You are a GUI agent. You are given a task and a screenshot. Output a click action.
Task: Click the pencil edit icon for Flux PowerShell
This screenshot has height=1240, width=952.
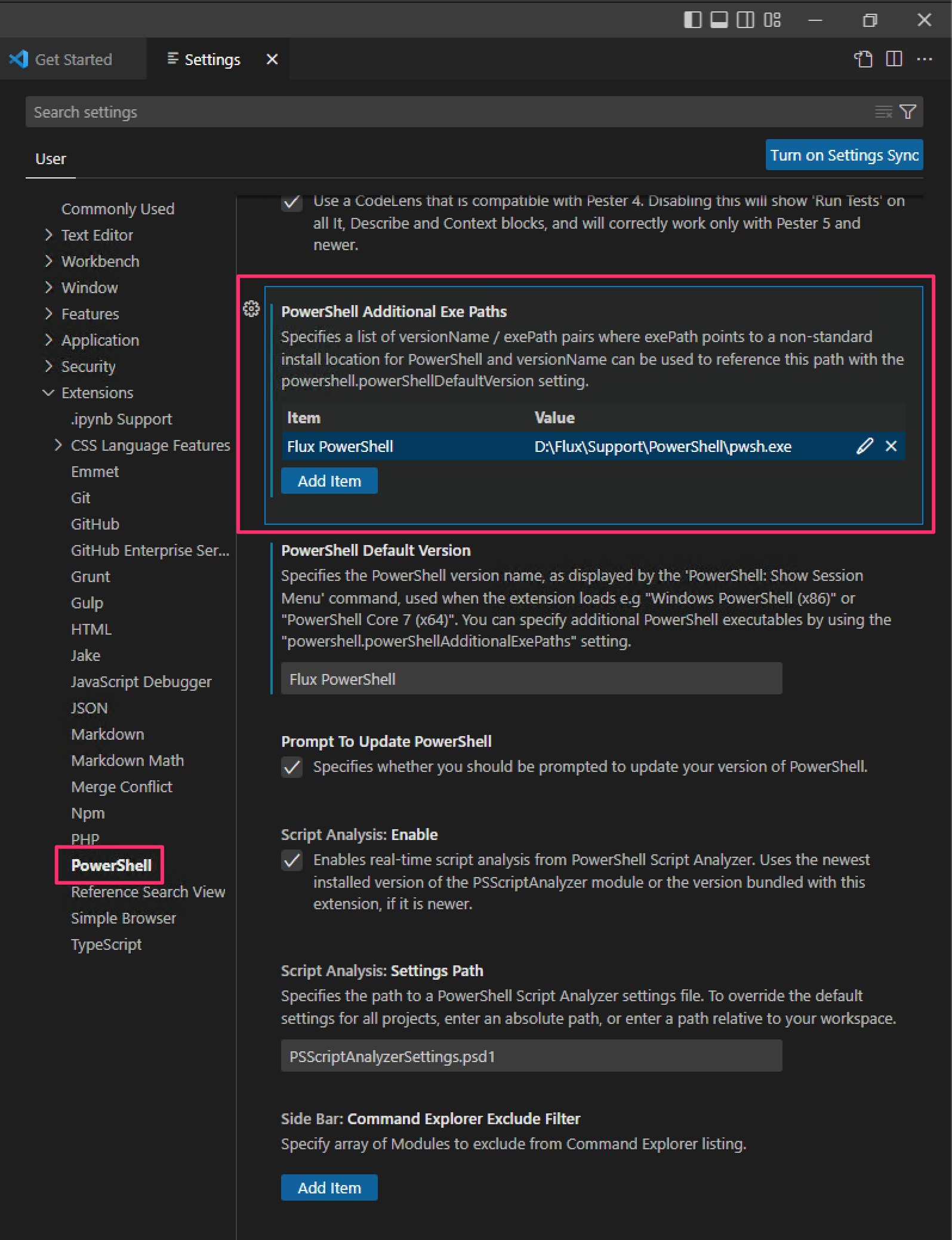click(864, 446)
